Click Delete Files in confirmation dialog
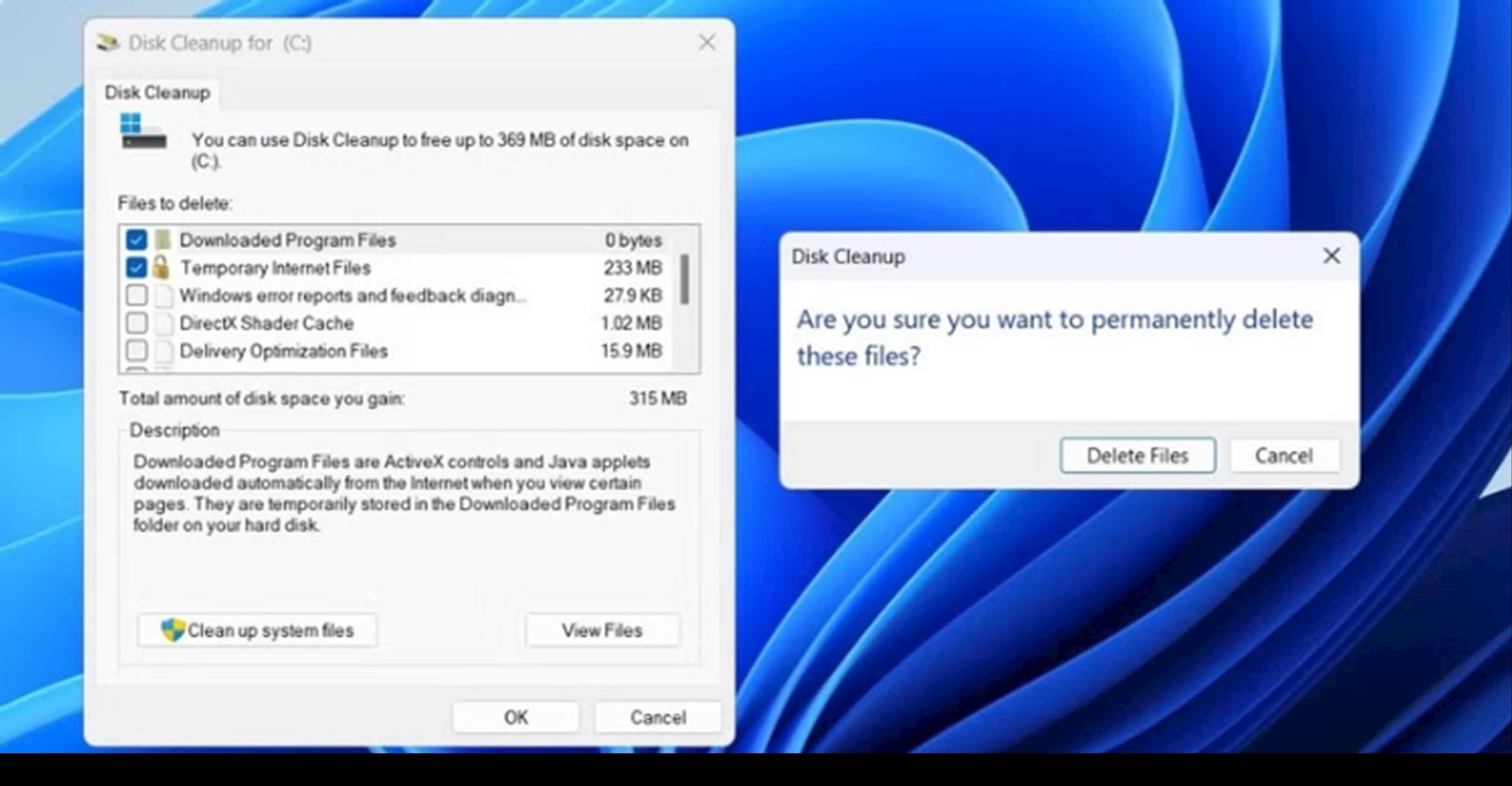The image size is (1512, 786). (1137, 456)
